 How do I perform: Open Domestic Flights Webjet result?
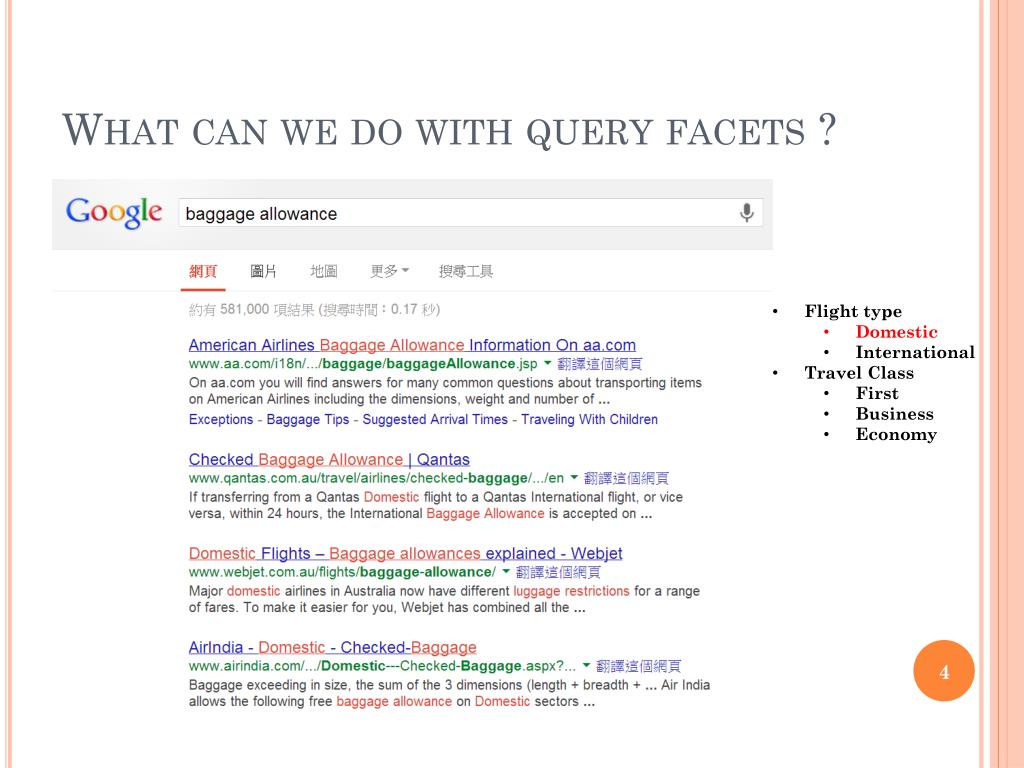coord(406,553)
